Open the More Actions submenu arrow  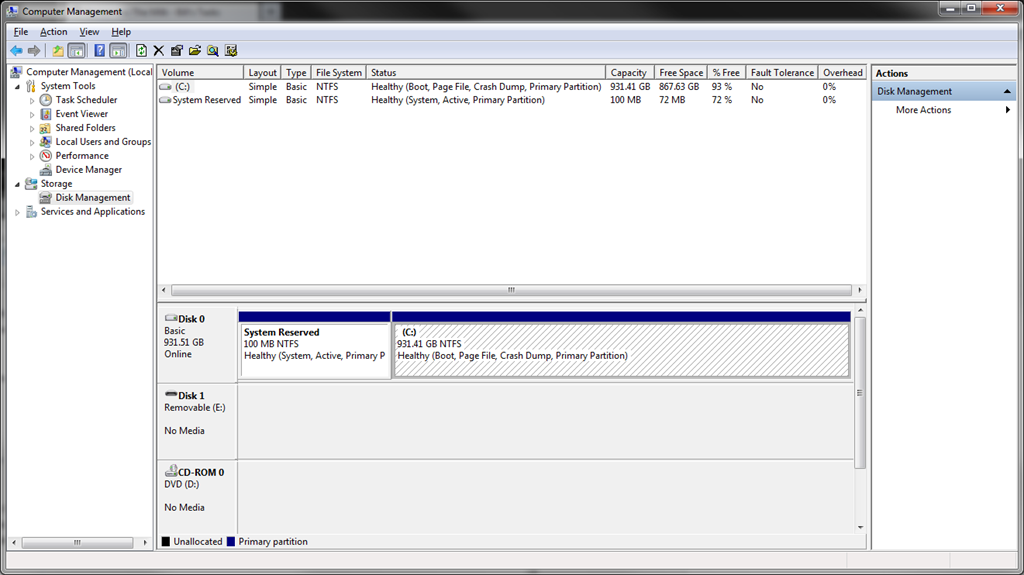1008,110
